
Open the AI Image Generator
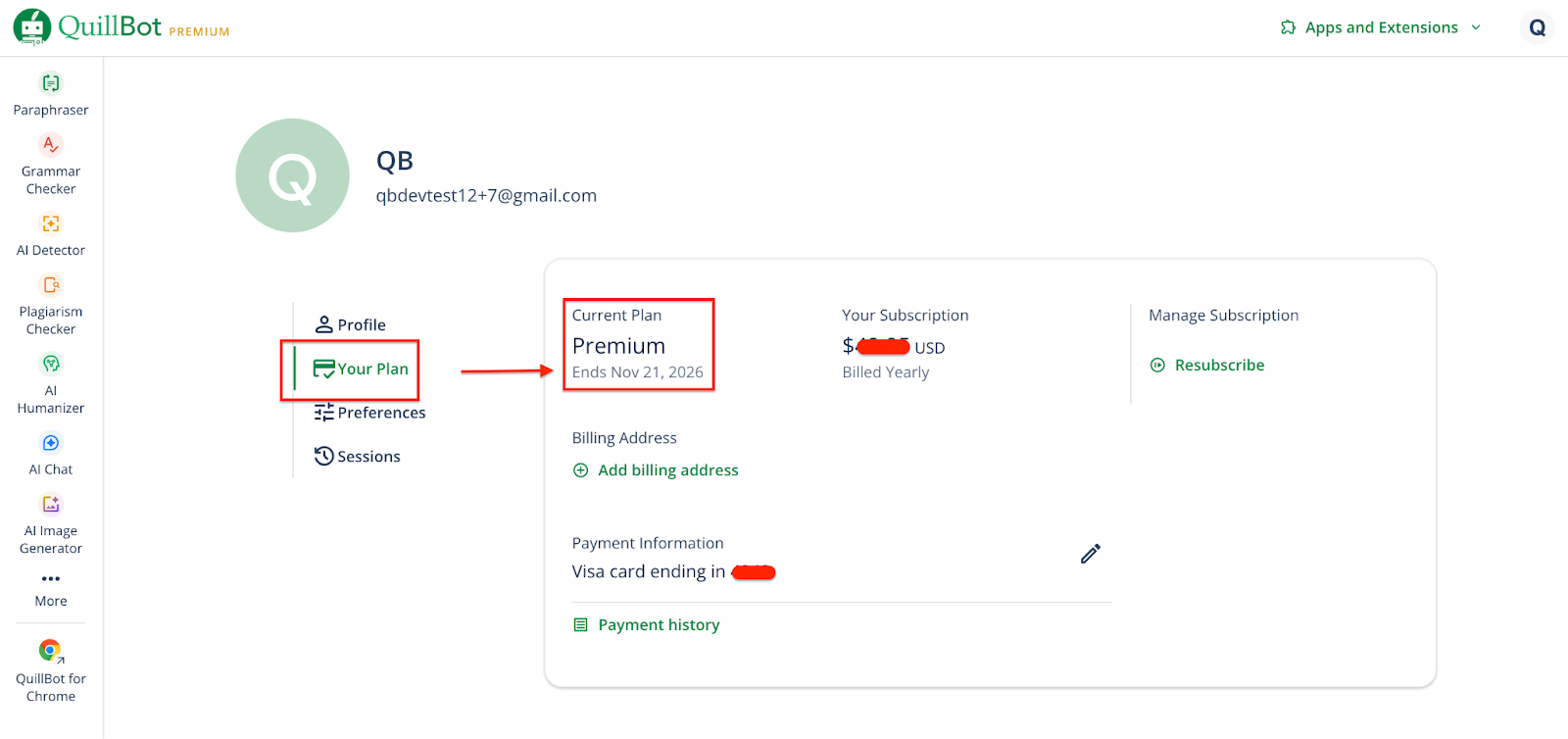click(x=50, y=521)
